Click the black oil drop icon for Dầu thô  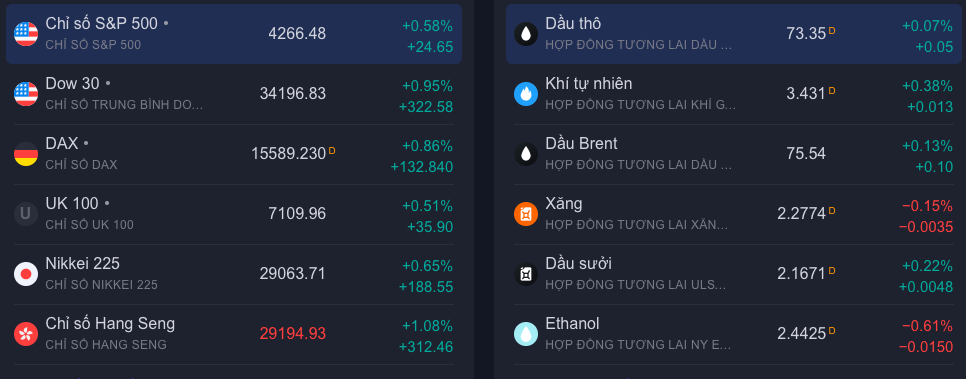tap(526, 34)
